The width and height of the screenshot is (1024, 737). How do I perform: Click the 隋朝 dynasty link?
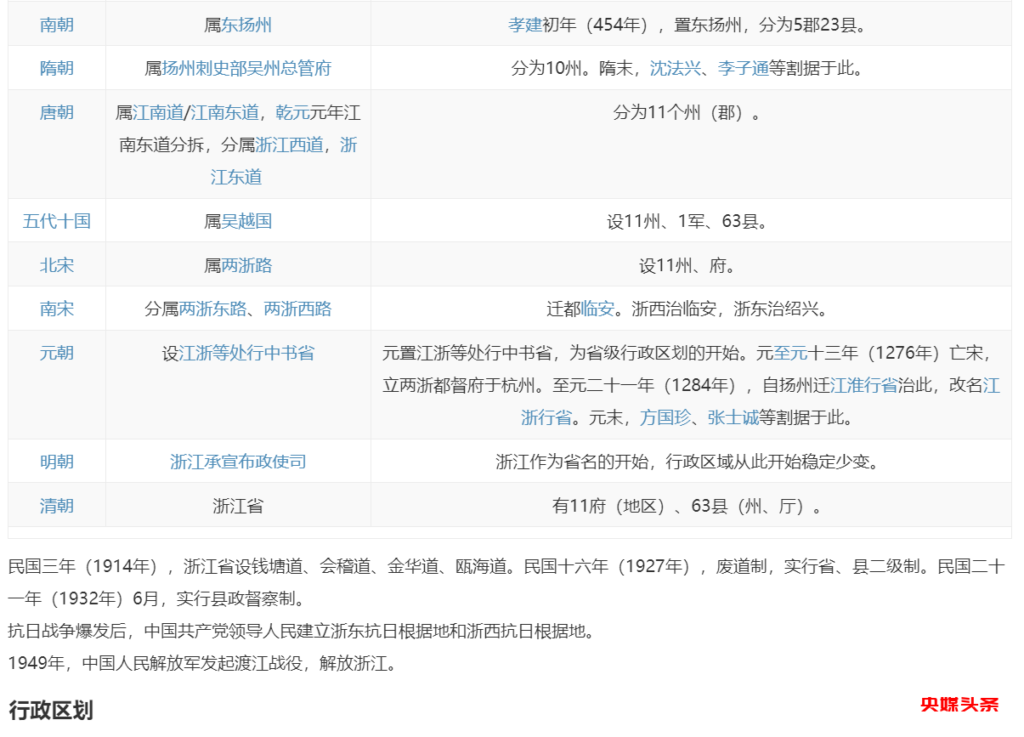[57, 69]
